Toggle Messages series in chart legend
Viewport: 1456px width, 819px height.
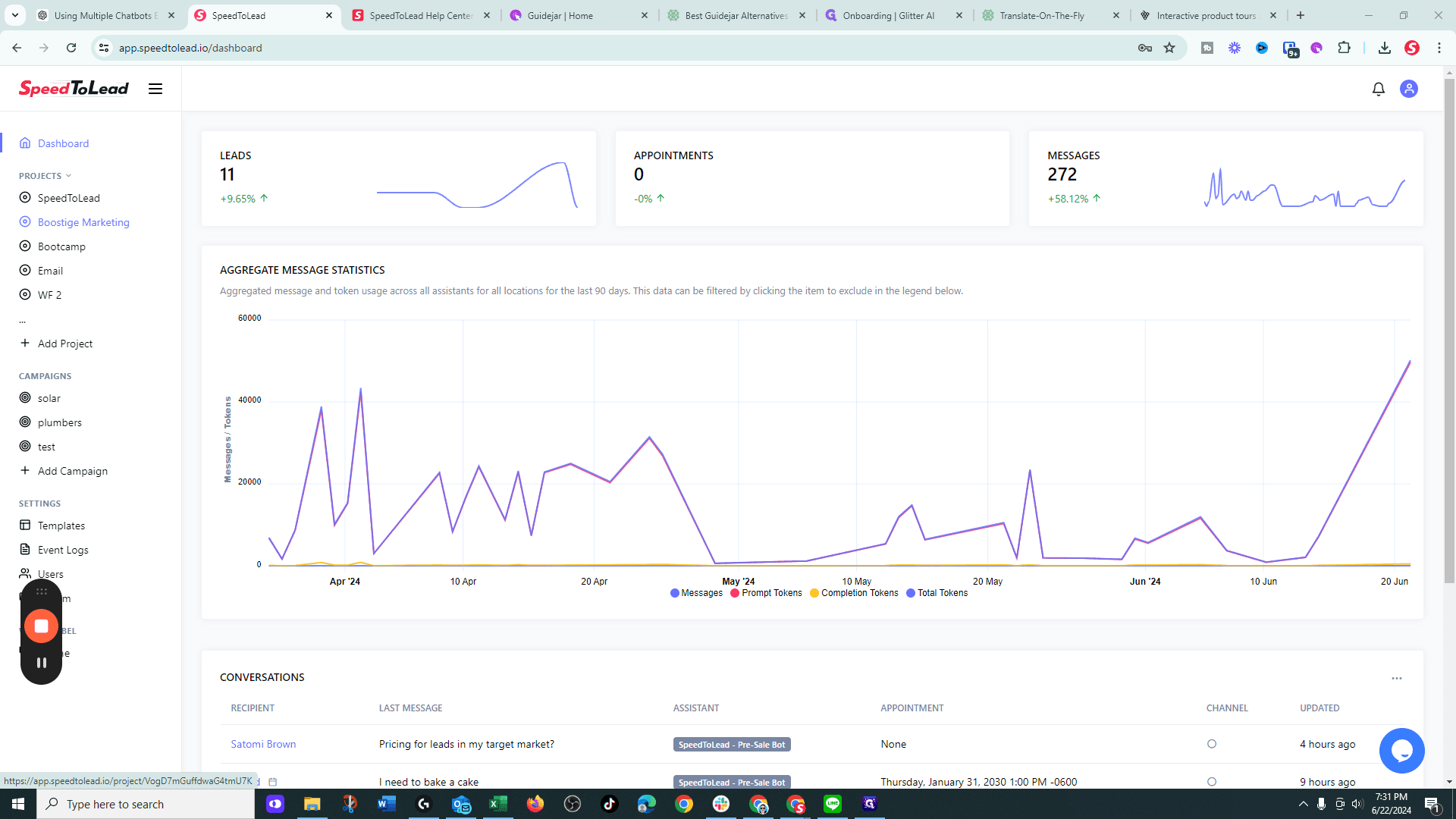(x=697, y=593)
